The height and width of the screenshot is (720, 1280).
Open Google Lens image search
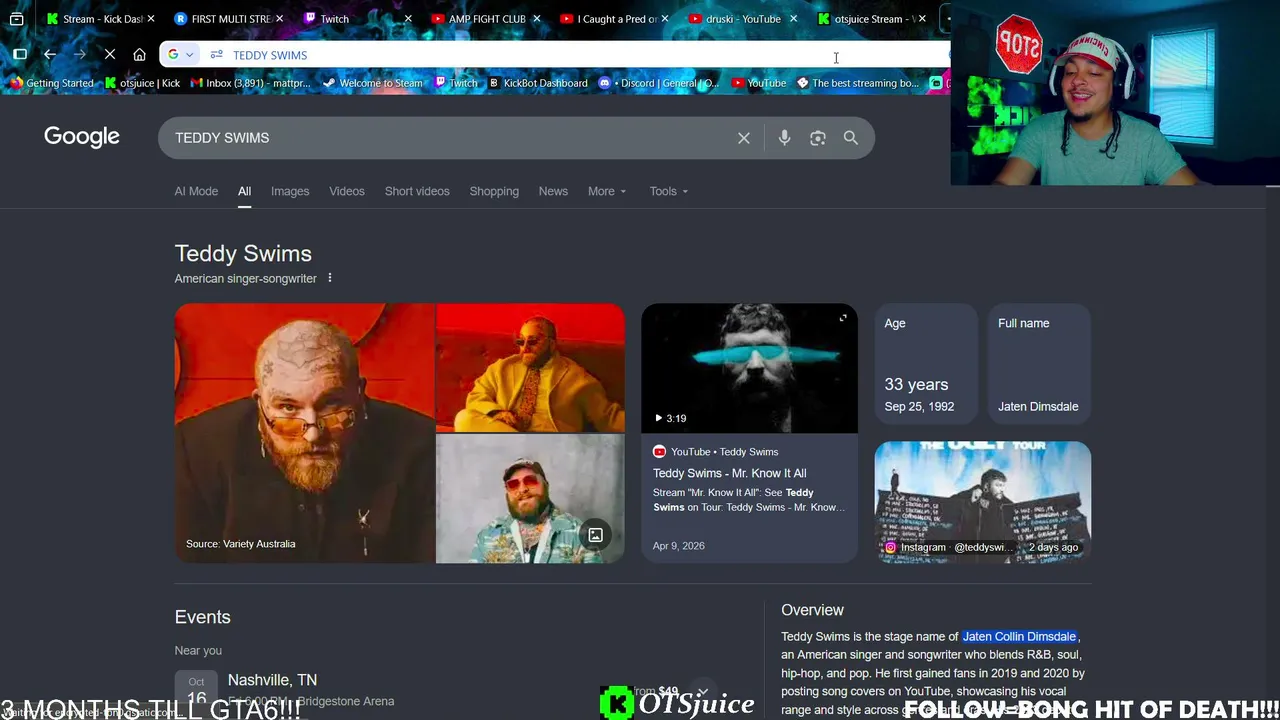(818, 138)
